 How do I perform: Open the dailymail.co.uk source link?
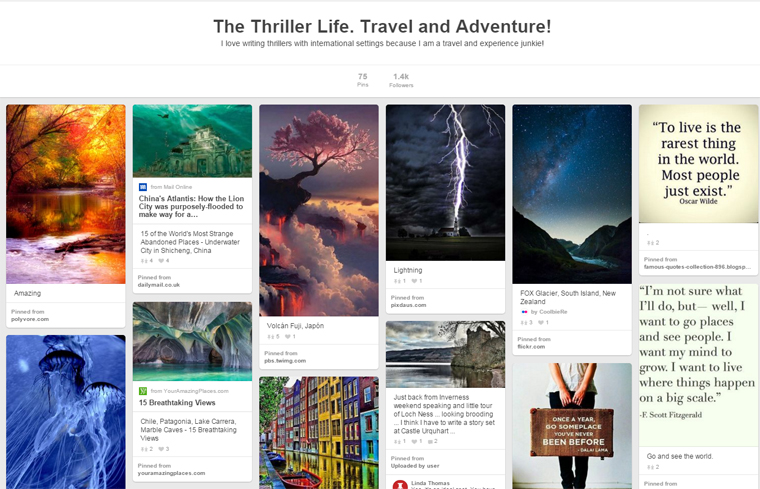158,285
